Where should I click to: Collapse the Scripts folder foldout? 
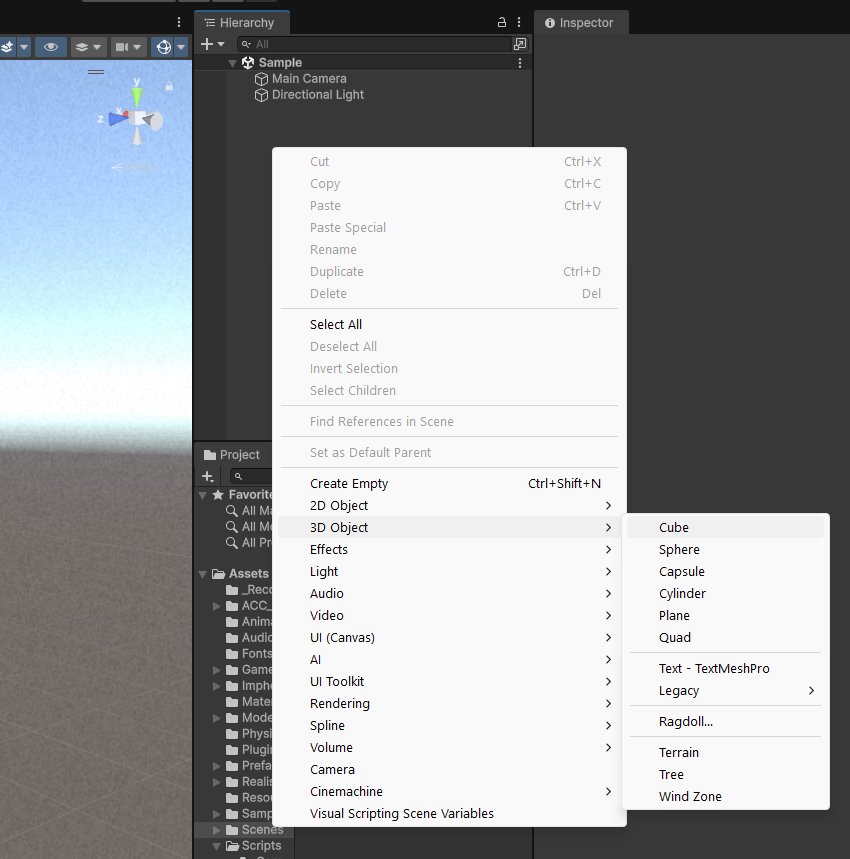(217, 846)
